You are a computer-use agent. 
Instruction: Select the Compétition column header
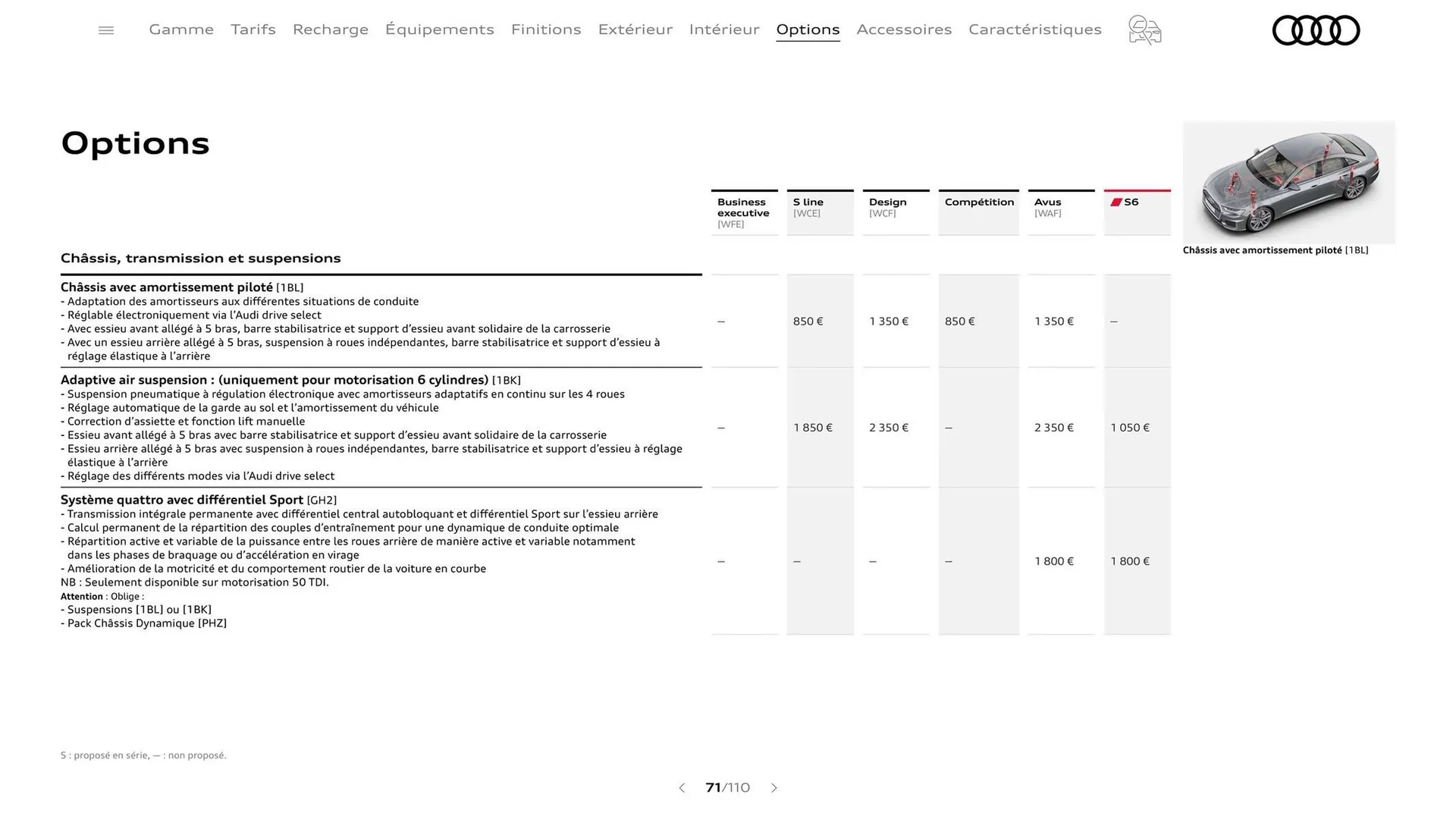coord(978,202)
